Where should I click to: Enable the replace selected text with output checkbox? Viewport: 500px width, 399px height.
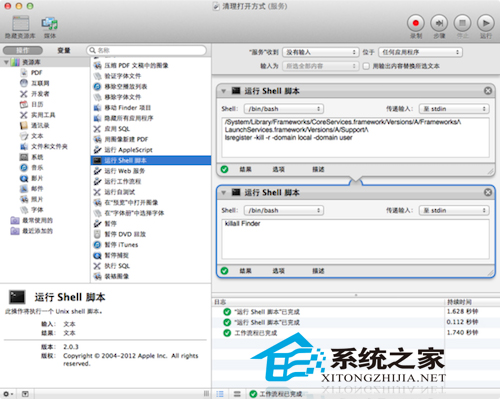click(x=366, y=66)
